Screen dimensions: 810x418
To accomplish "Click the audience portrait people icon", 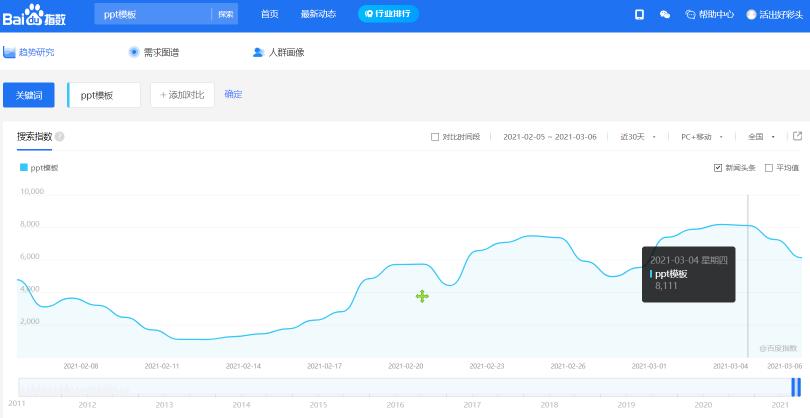I will pyautogui.click(x=258, y=52).
